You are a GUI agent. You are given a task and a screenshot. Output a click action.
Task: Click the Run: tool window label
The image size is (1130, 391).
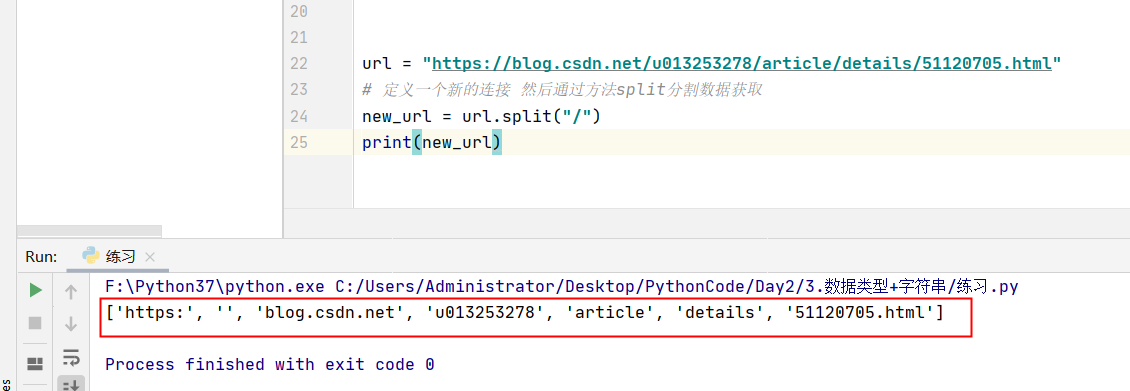pyautogui.click(x=41, y=256)
